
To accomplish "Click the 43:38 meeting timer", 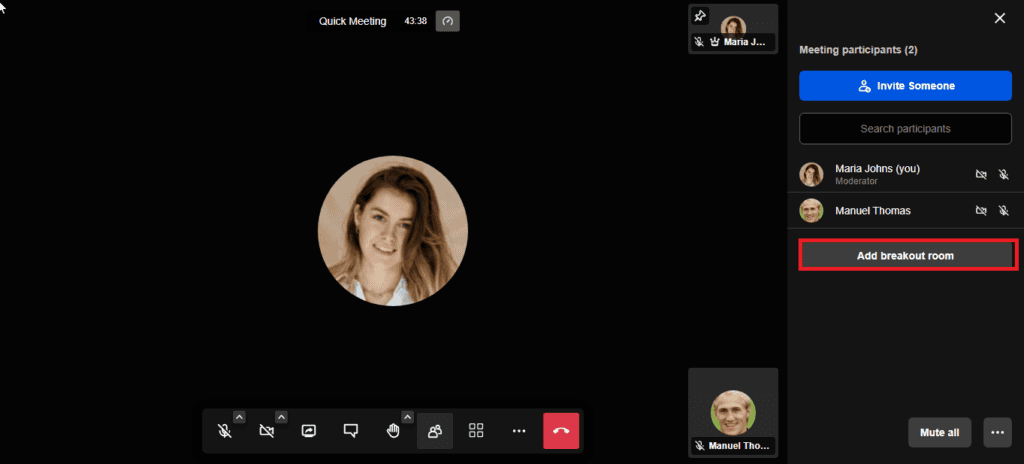I will pos(415,21).
